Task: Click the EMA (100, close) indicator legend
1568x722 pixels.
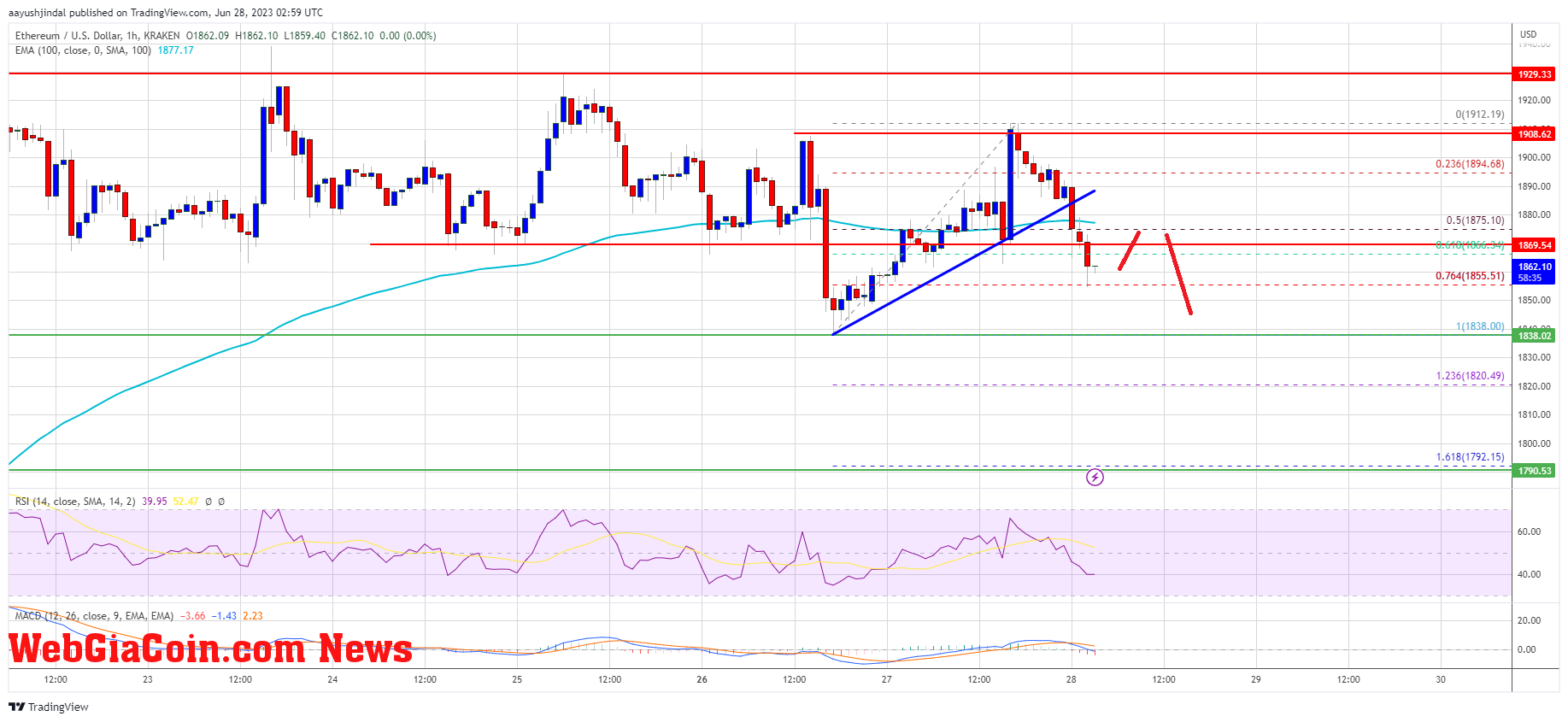Action: [83, 50]
